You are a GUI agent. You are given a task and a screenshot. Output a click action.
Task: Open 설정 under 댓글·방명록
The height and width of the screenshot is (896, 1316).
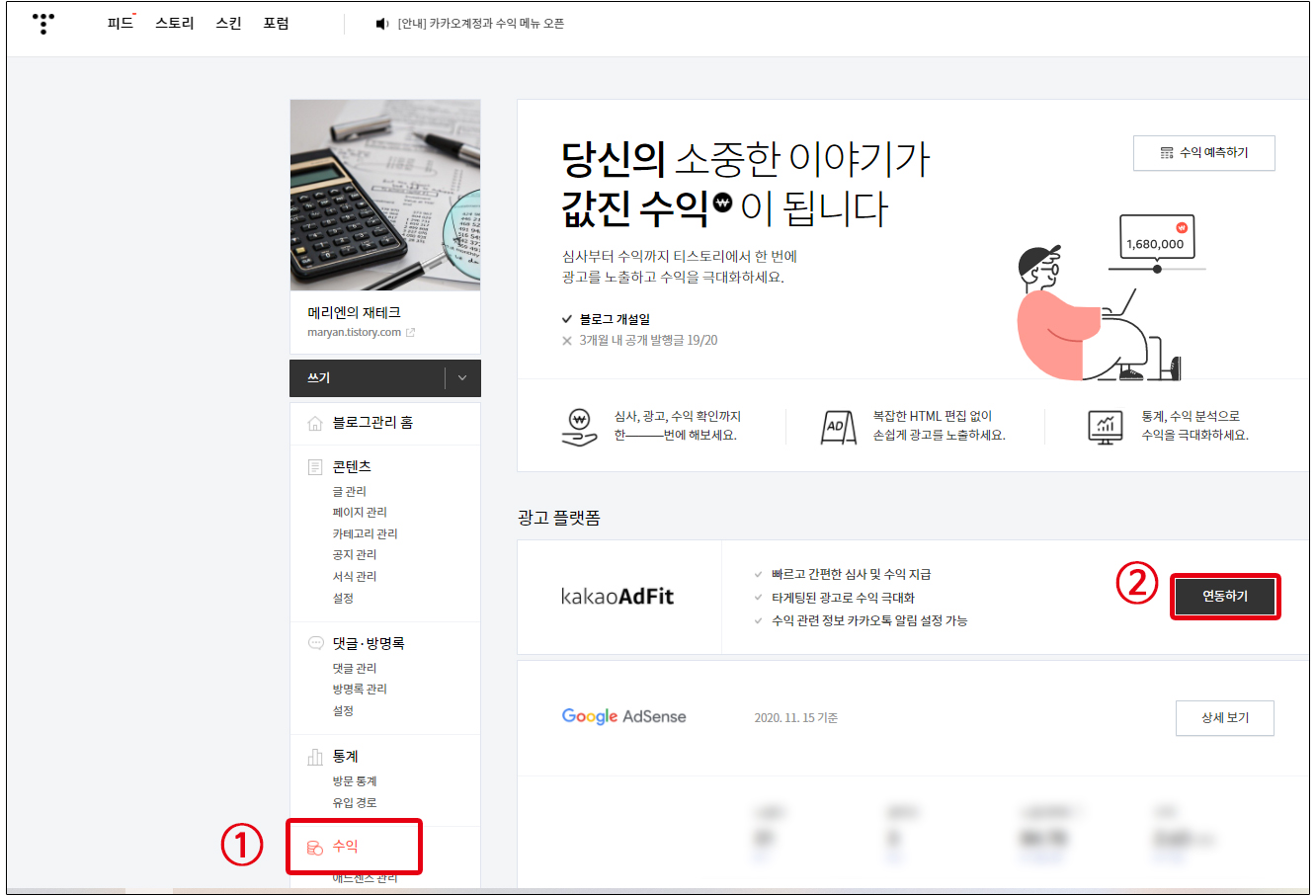(343, 711)
